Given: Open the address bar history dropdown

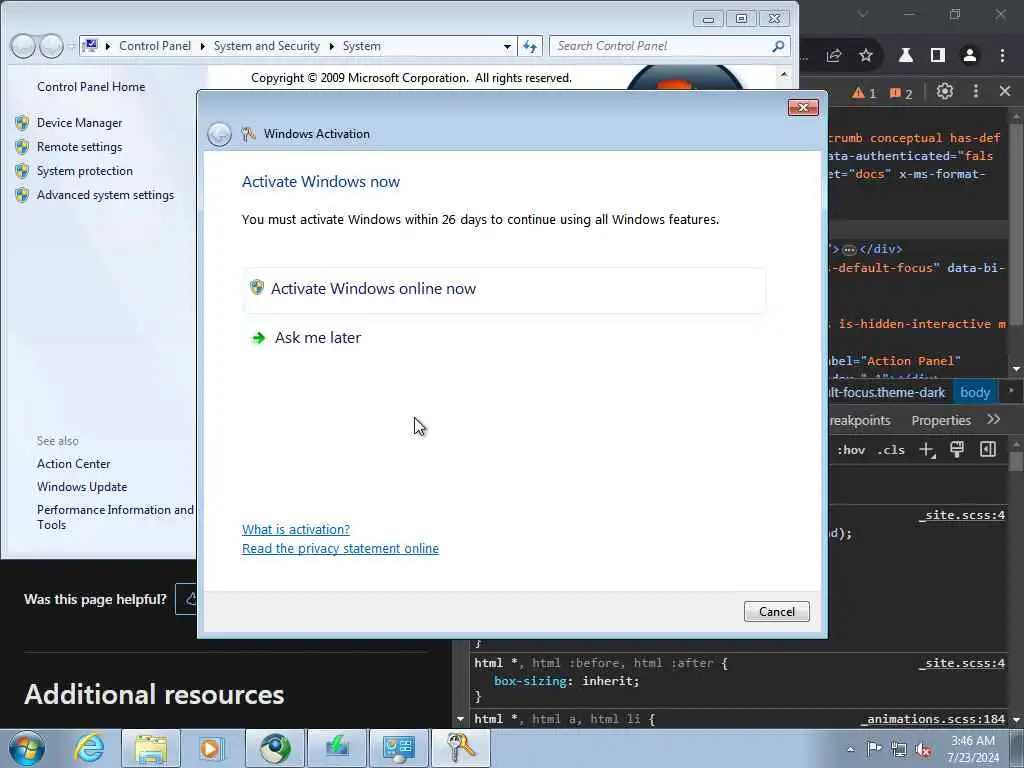Looking at the screenshot, I should pyautogui.click(x=507, y=46).
